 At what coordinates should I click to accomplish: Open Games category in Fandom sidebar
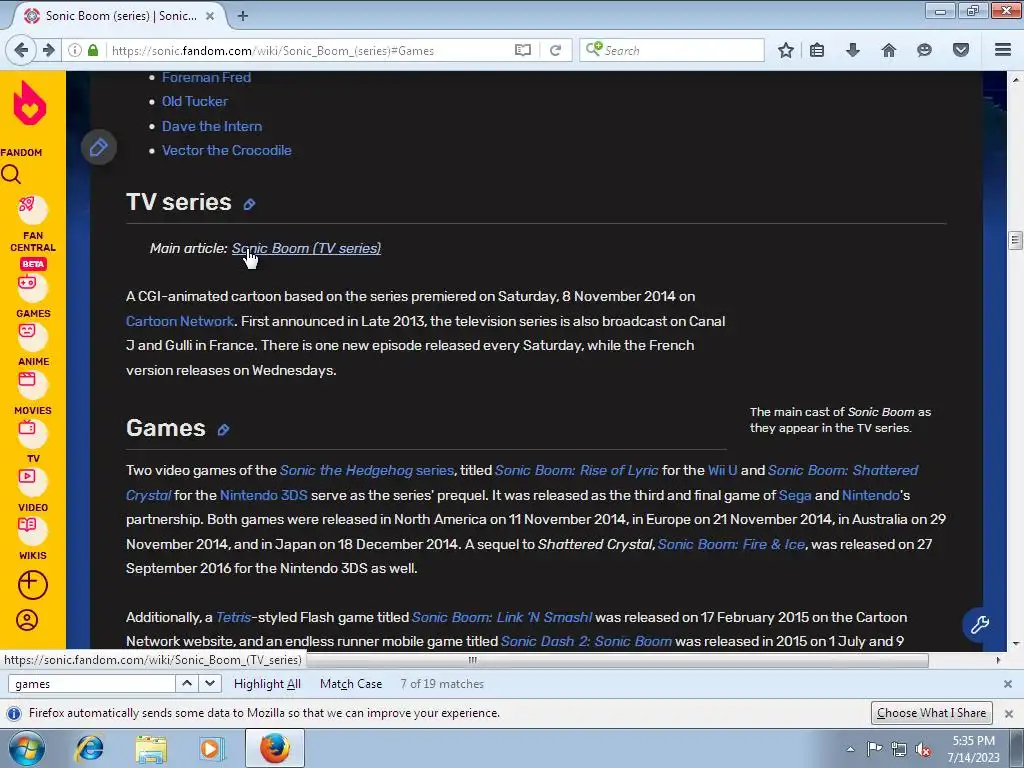click(x=33, y=296)
